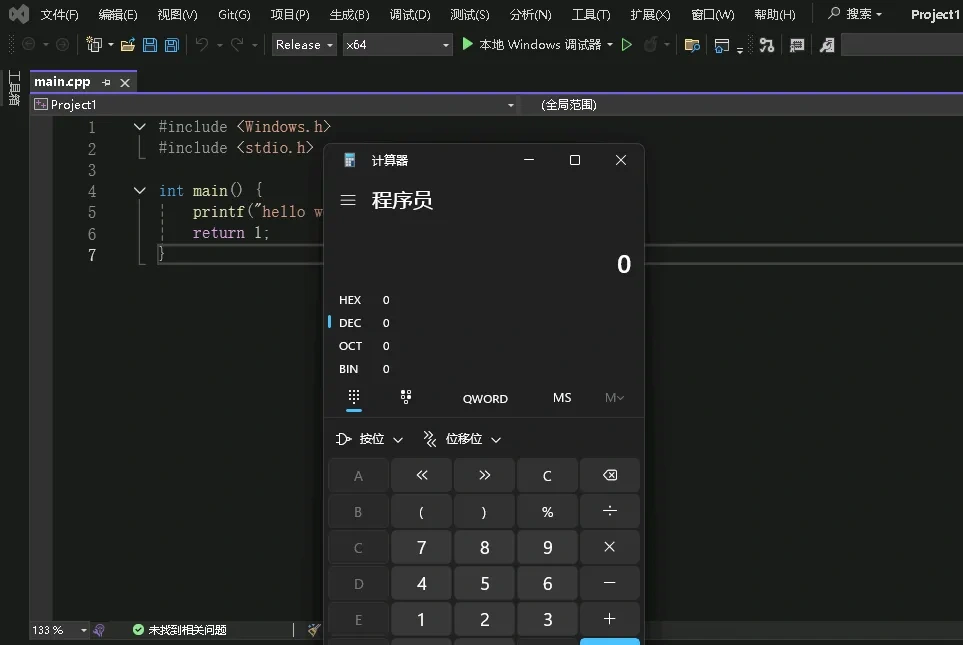
Task: Open the Project1 scope dropdown
Action: click(x=274, y=105)
